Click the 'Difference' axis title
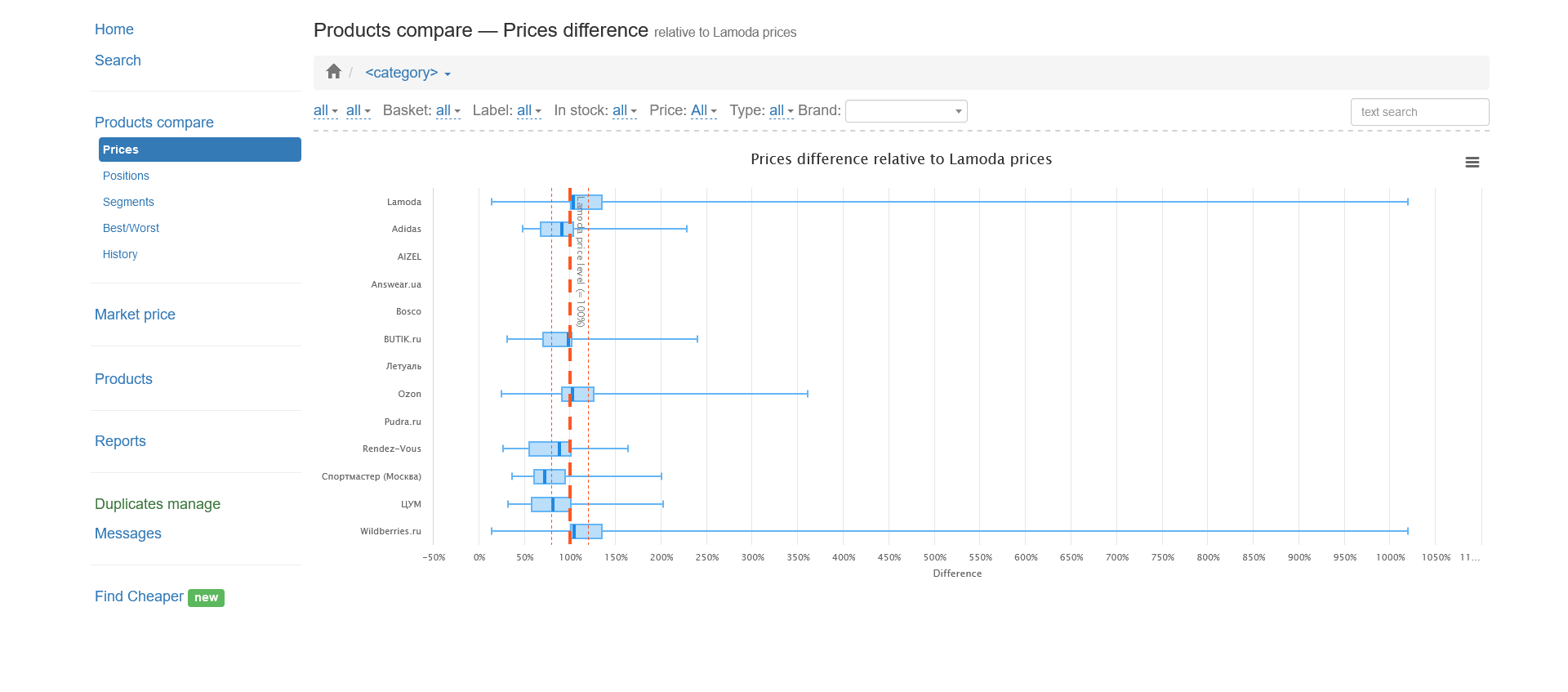The height and width of the screenshot is (692, 1568). tap(957, 574)
